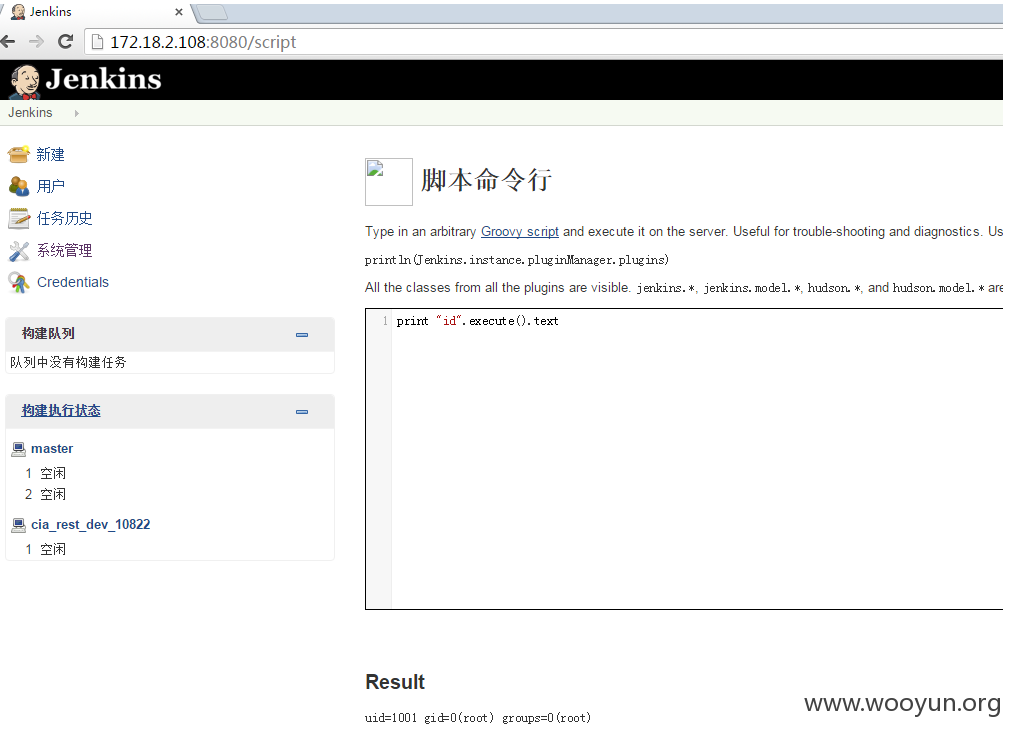Viewport: 1010px width, 732px height.
Task: Click the browser forward arrow
Action: (x=37, y=42)
